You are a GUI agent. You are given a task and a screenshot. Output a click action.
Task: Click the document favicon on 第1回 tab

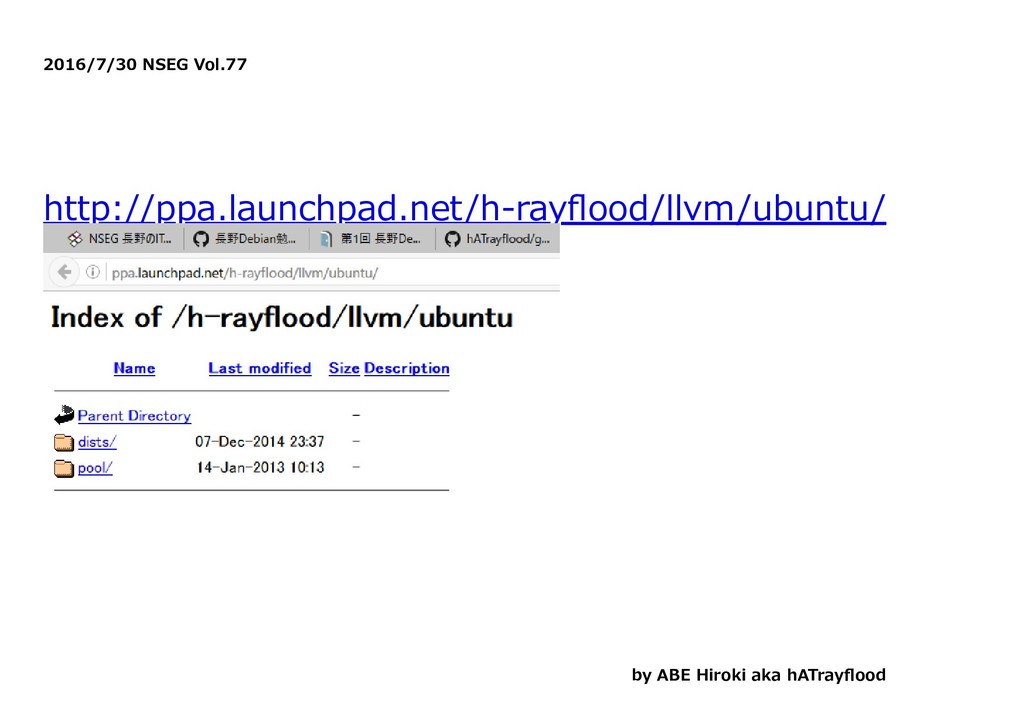(326, 239)
